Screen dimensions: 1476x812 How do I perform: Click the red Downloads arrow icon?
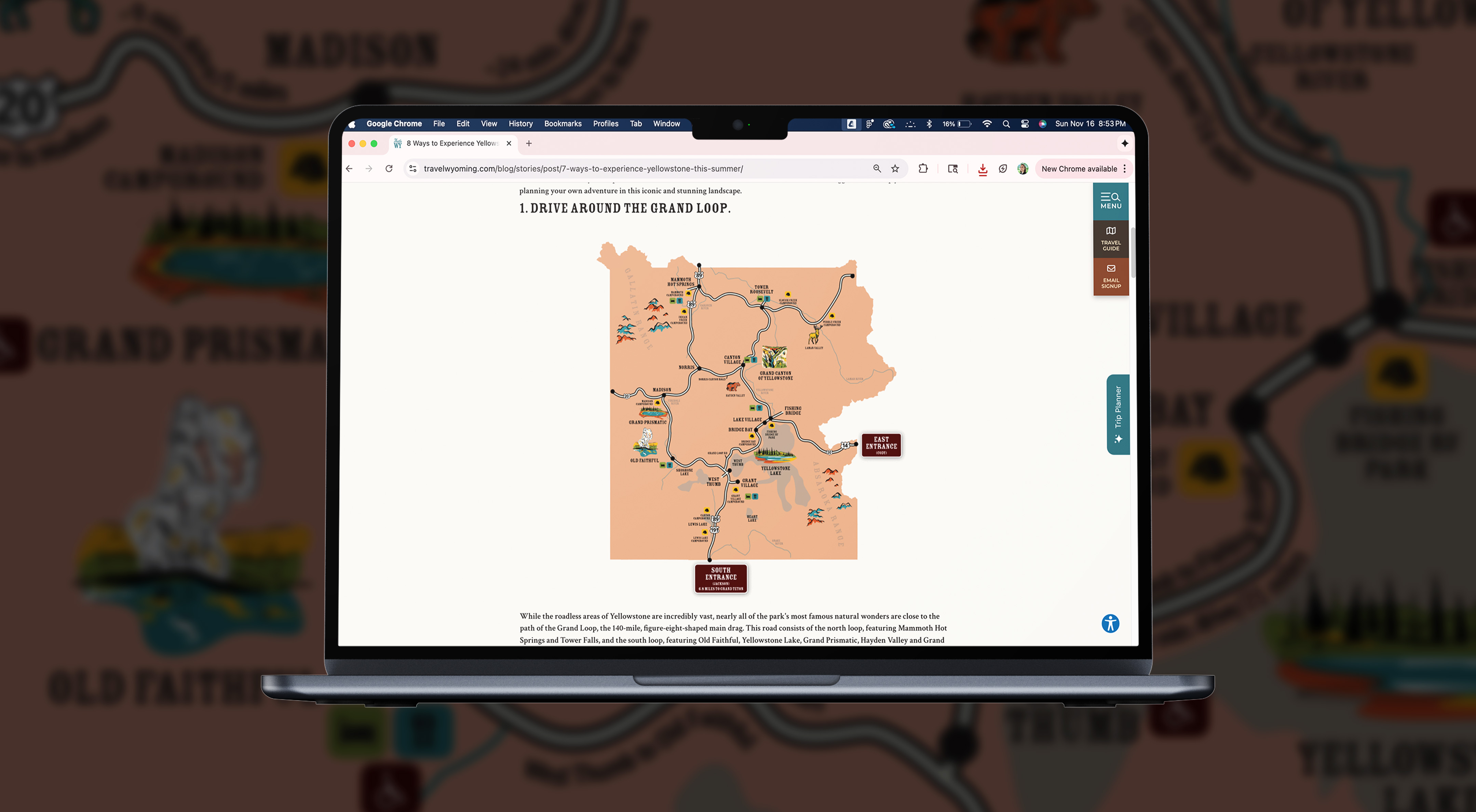coord(983,169)
